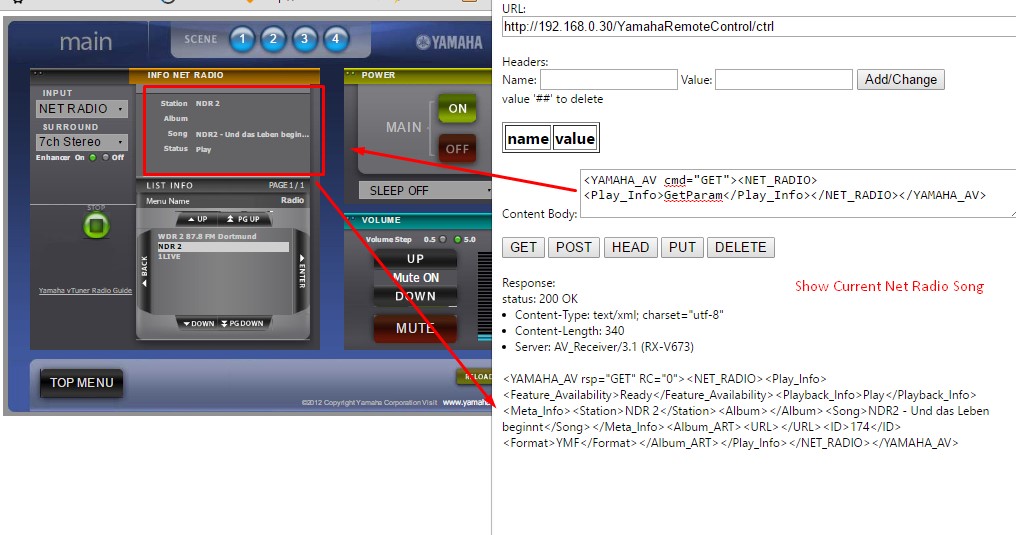This screenshot has height=535, width=1016.
Task: Recall Yamaha scene 2
Action: click(273, 40)
